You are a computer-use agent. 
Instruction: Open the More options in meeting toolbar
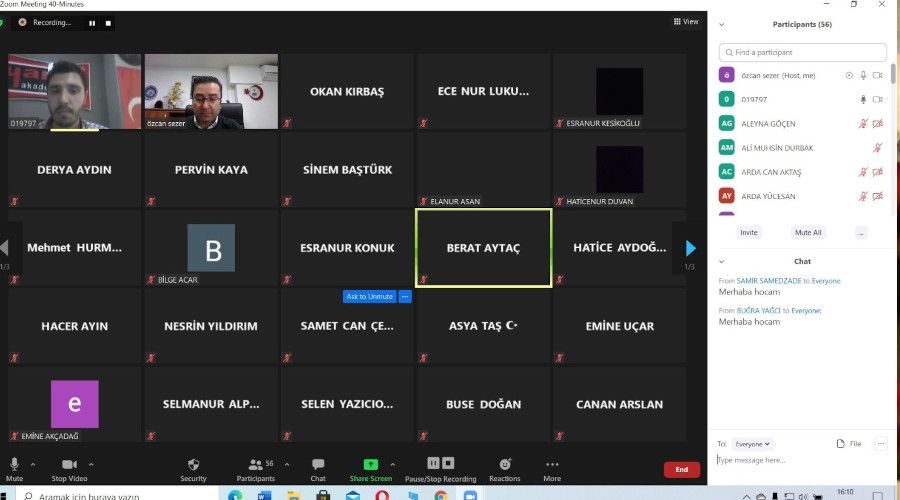point(552,465)
